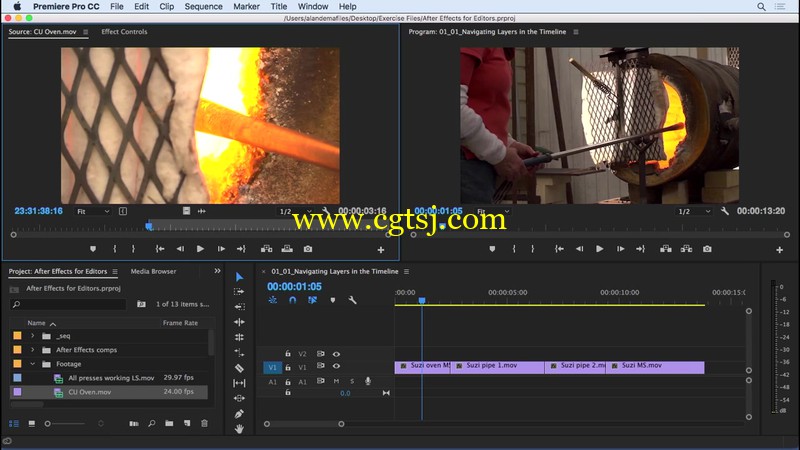800x450 pixels.
Task: Click Extract button in Program monitor
Action: 686,249
